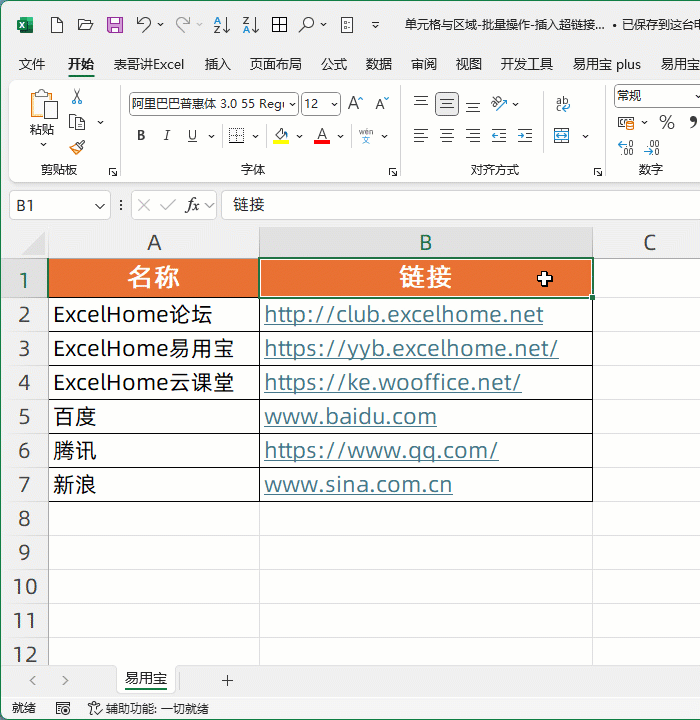This screenshot has height=720, width=700.
Task: Click the Cut scissors icon
Action: 77,96
